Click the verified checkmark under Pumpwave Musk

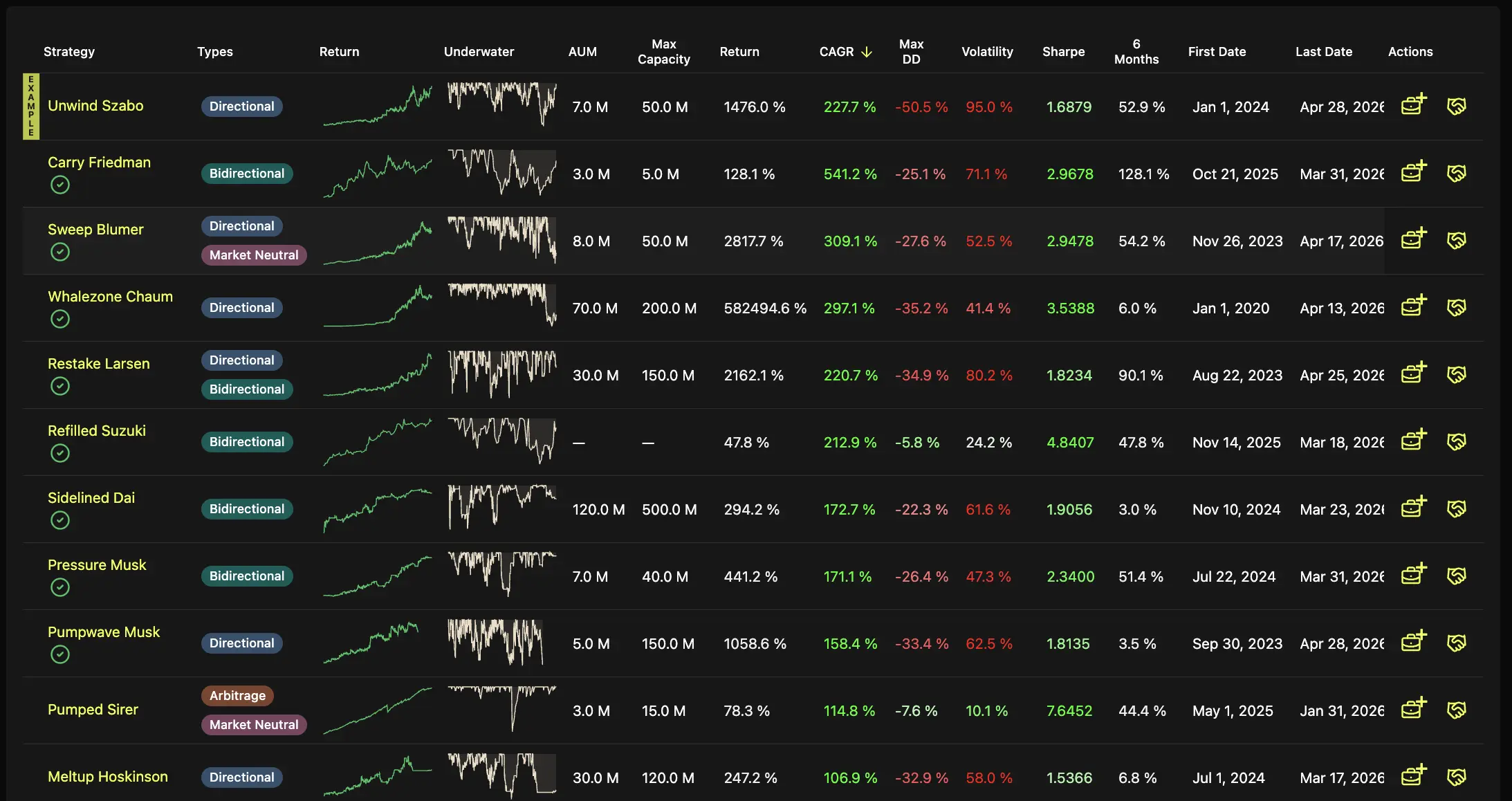(x=60, y=654)
